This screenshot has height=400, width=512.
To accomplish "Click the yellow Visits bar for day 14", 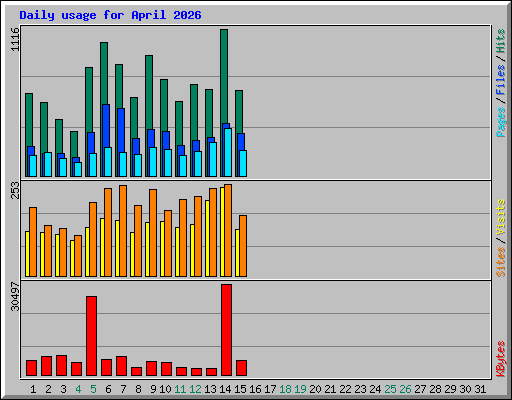I will 222,232.
